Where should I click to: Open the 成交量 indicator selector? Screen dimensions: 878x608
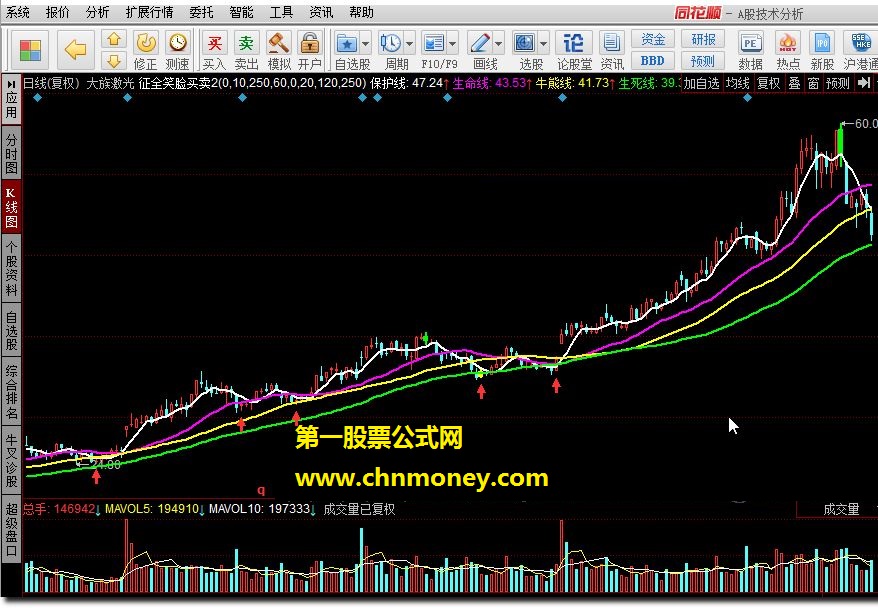click(841, 509)
